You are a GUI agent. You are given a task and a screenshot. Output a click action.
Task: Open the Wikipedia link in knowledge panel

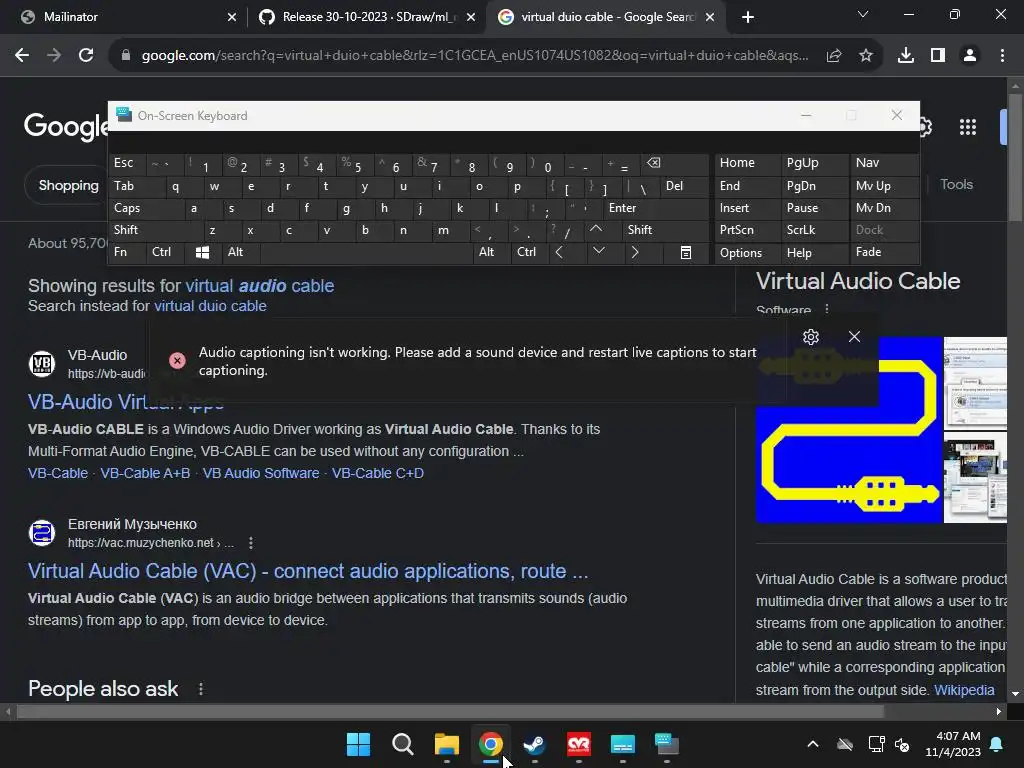pyautogui.click(x=964, y=690)
